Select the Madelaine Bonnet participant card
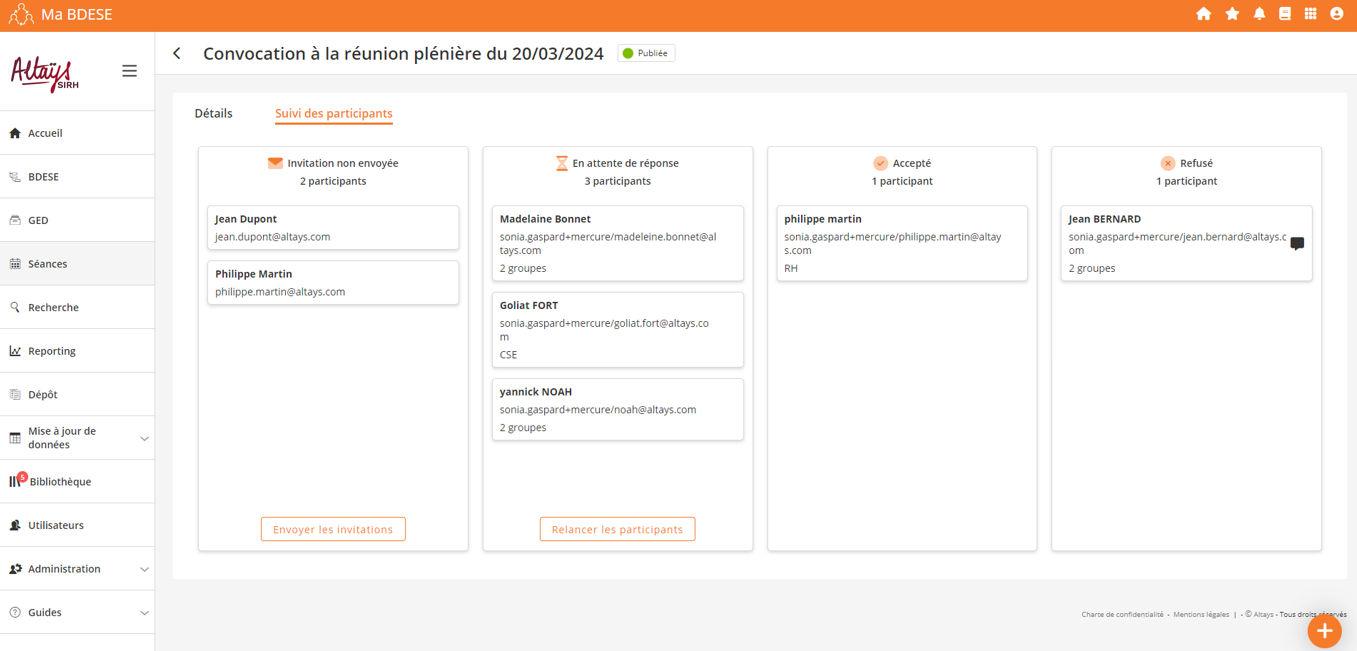Image resolution: width=1357 pixels, height=651 pixels. tap(617, 243)
